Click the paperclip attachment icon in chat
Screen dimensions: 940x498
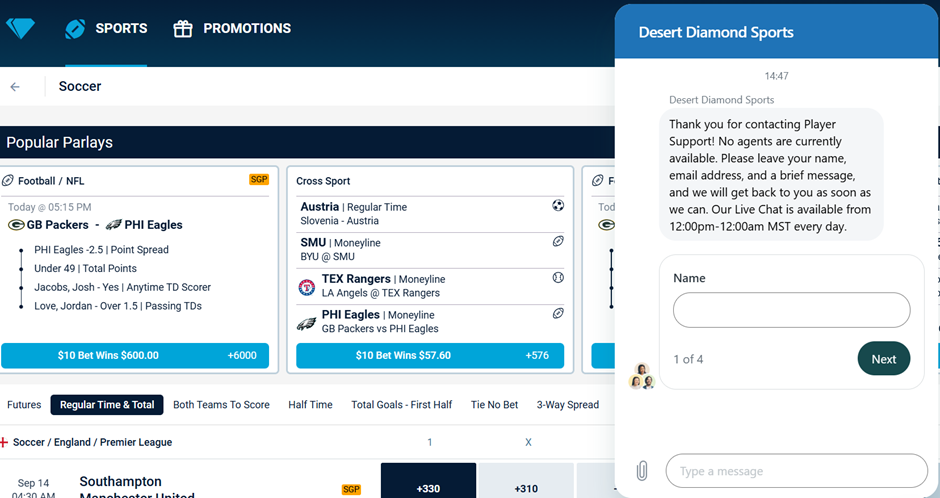pos(641,471)
